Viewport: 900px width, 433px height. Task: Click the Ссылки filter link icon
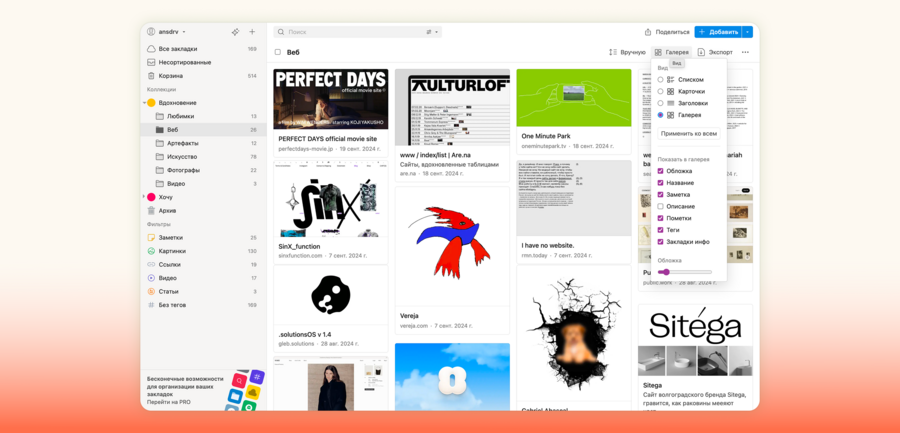pyautogui.click(x=151, y=265)
